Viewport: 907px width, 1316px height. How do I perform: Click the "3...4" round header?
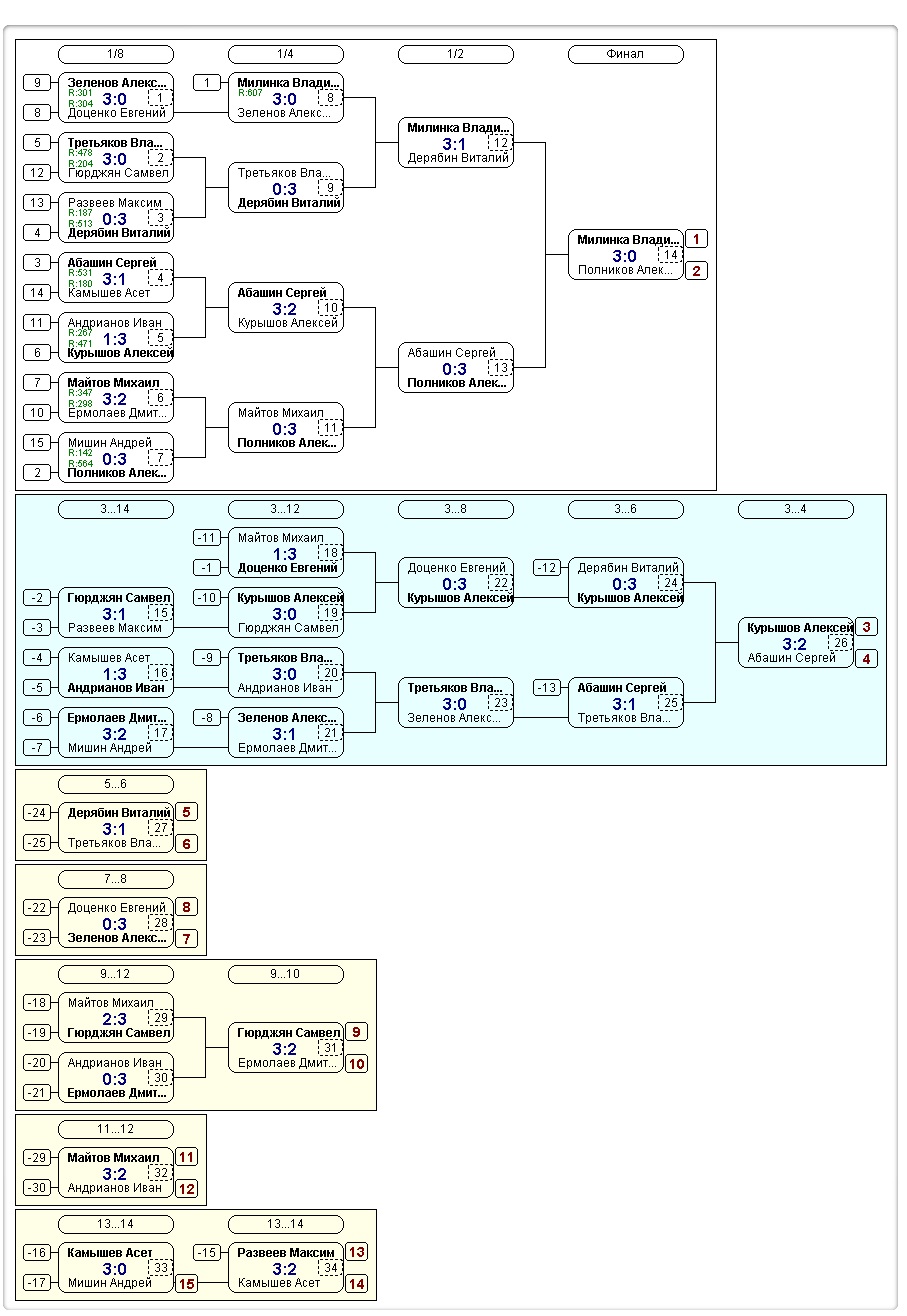(796, 509)
